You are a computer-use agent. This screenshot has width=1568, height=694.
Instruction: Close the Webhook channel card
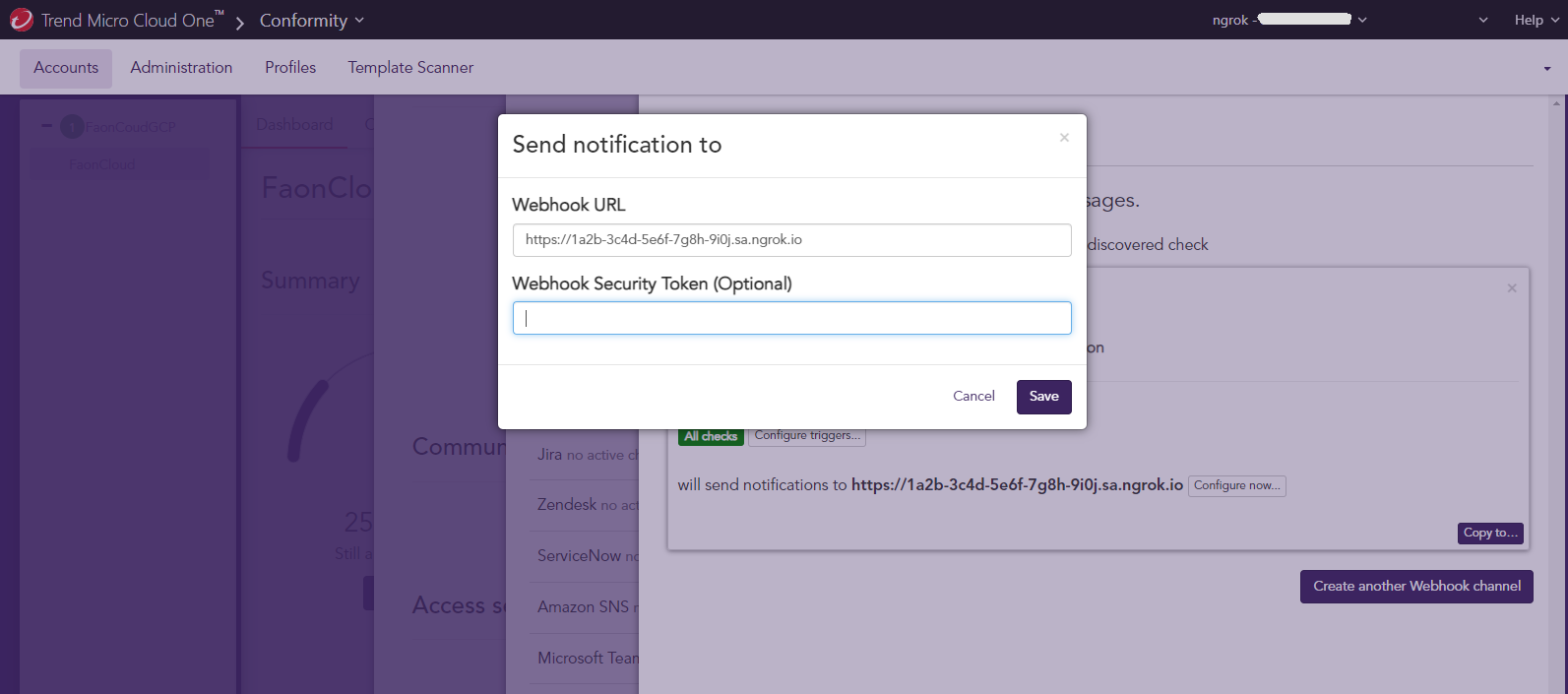(x=1512, y=288)
